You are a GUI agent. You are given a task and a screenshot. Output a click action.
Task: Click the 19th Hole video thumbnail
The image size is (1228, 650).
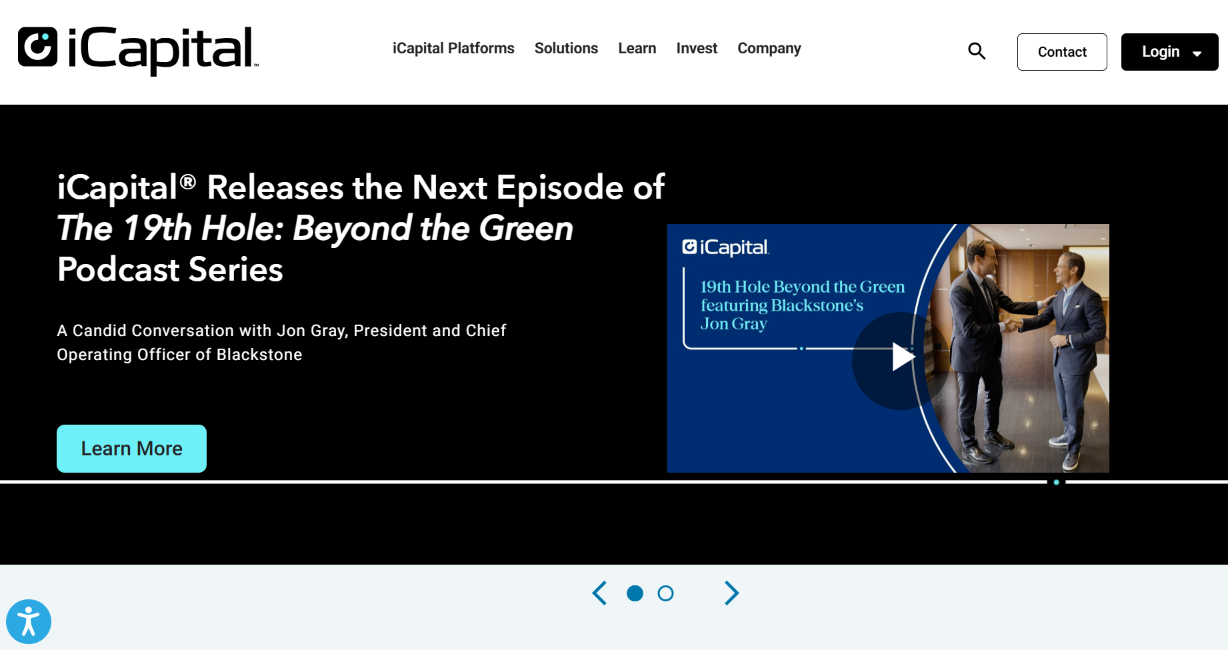click(x=888, y=348)
